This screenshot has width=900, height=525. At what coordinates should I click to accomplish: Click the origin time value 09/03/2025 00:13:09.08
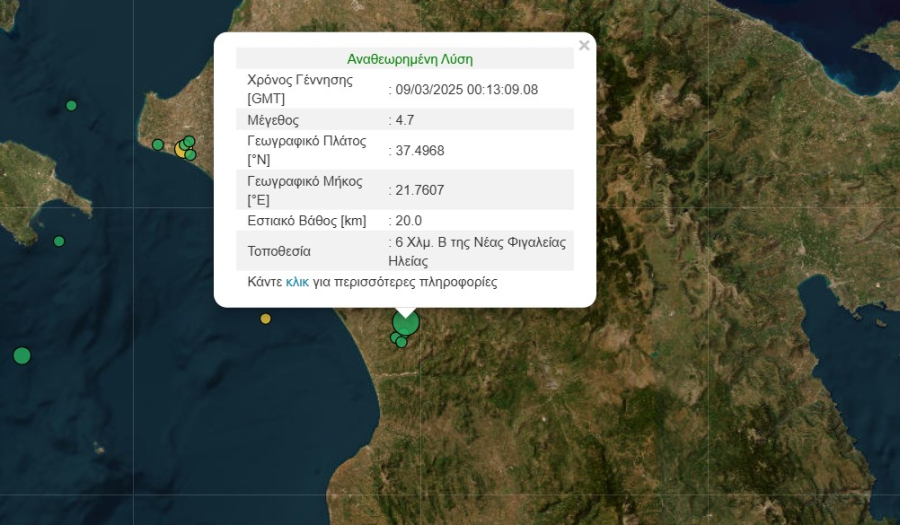[x=467, y=90]
